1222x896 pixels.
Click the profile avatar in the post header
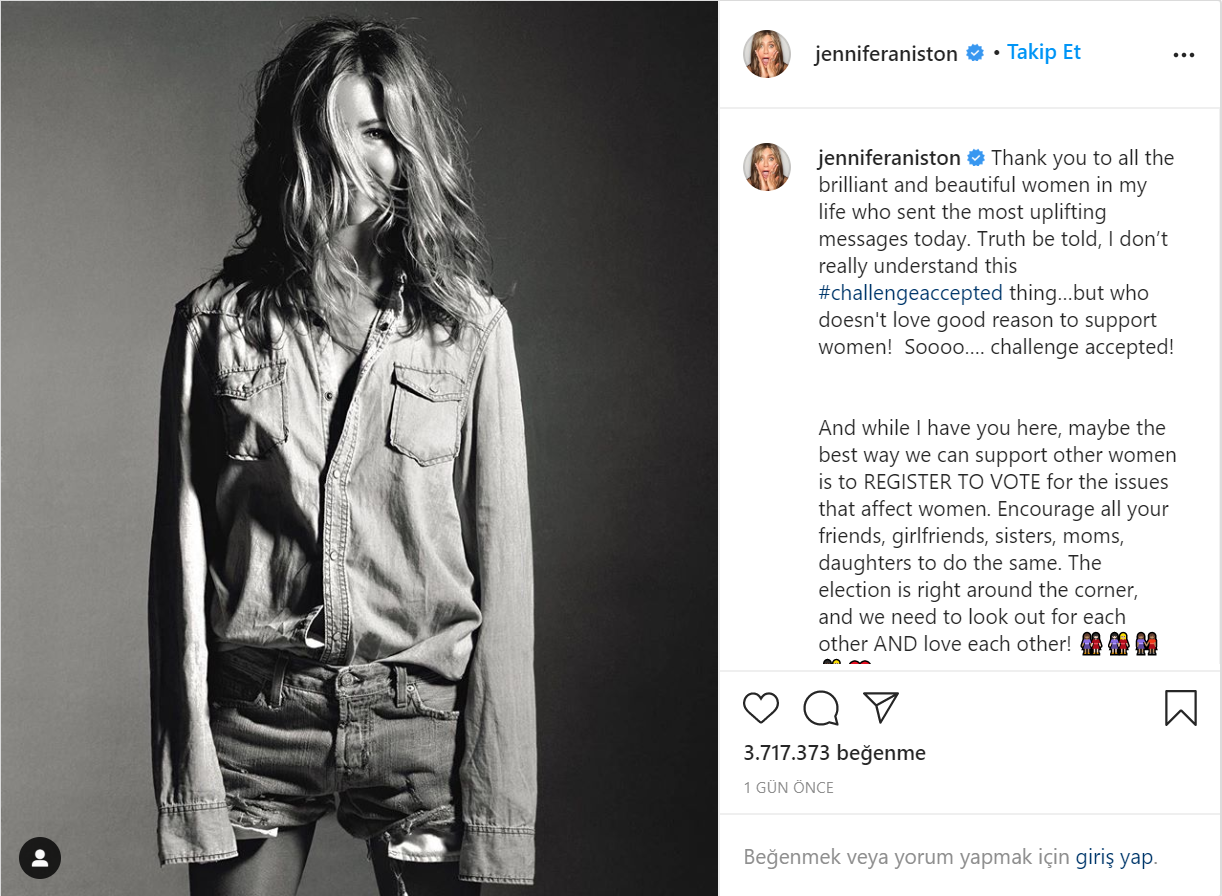[x=767, y=54]
